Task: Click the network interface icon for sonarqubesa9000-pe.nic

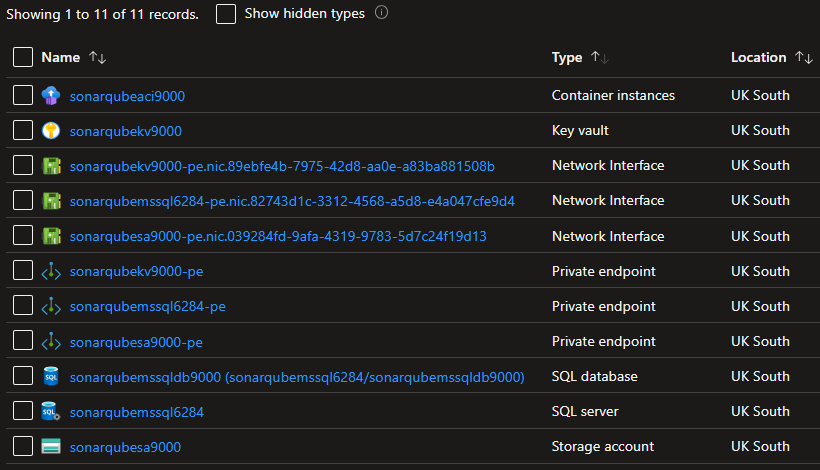Action: pos(51,236)
